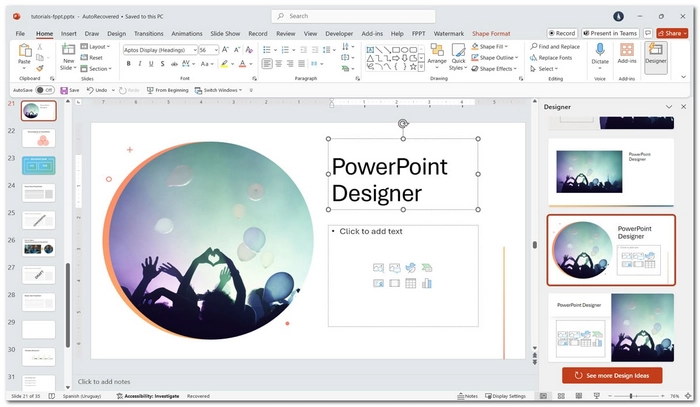The width and height of the screenshot is (700, 407).
Task: Expand the Switch Windows dropdown
Action: (x=218, y=90)
